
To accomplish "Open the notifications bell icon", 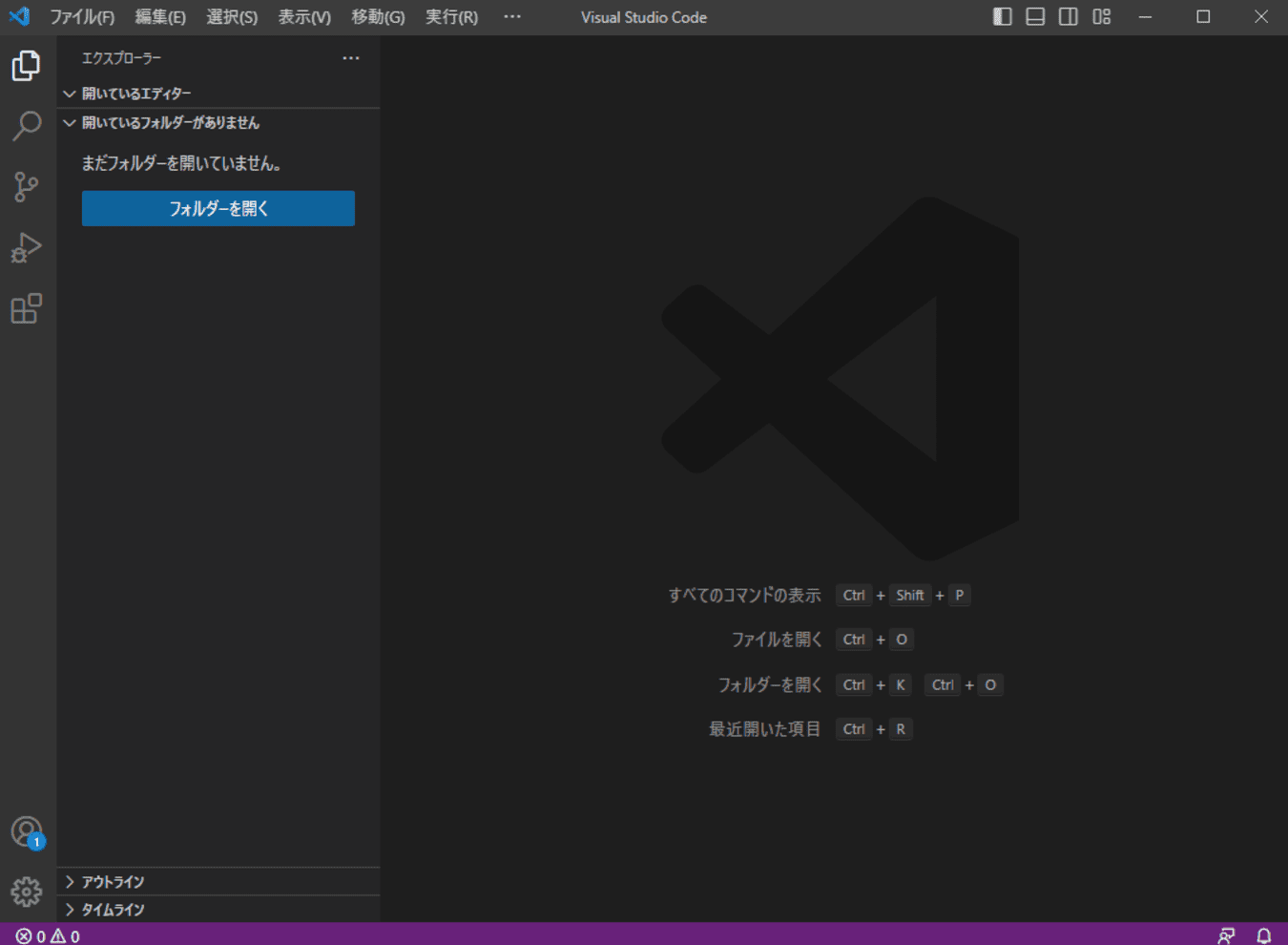I will point(1264,936).
